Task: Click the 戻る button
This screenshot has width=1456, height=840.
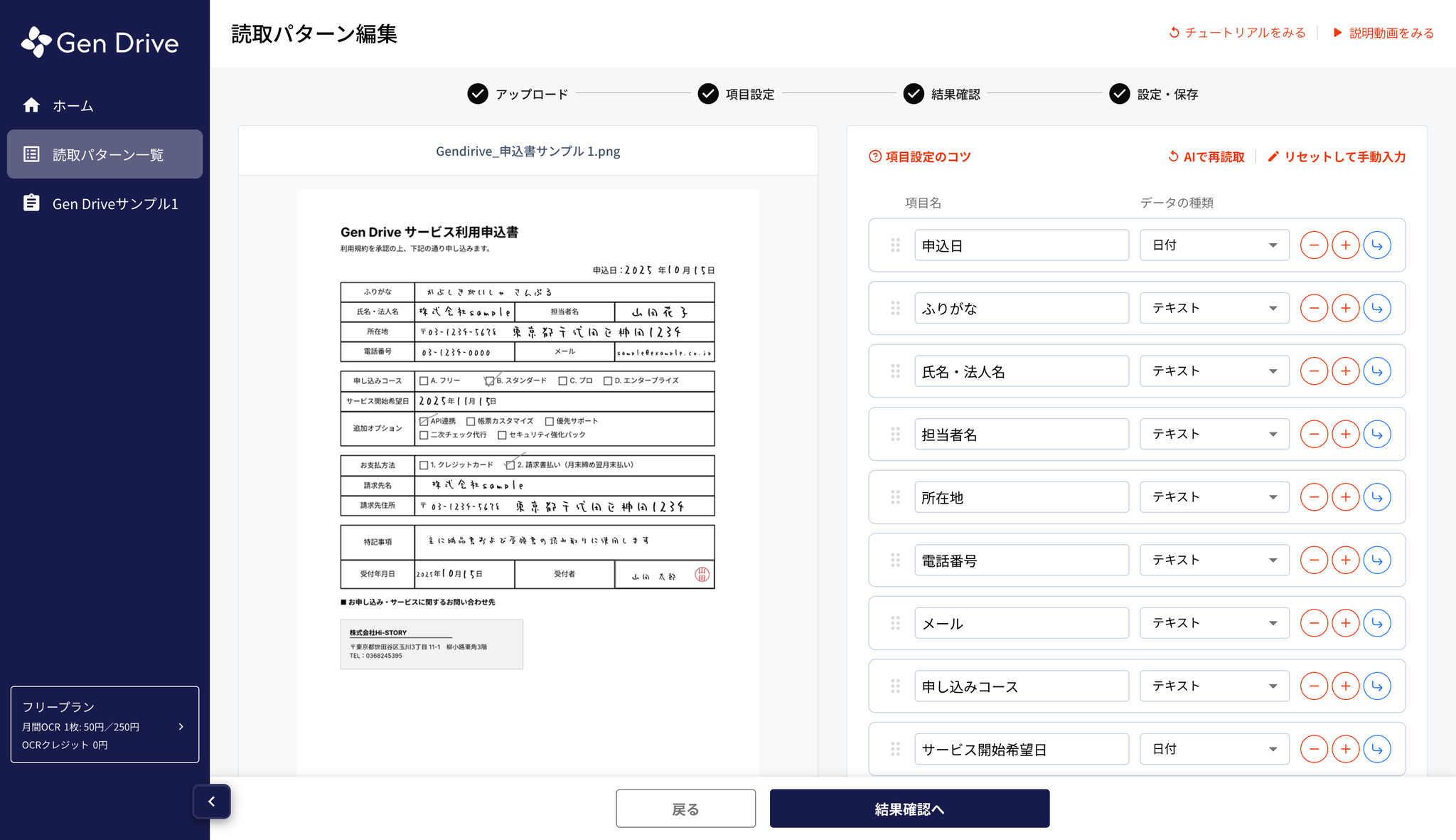Action: pos(685,809)
